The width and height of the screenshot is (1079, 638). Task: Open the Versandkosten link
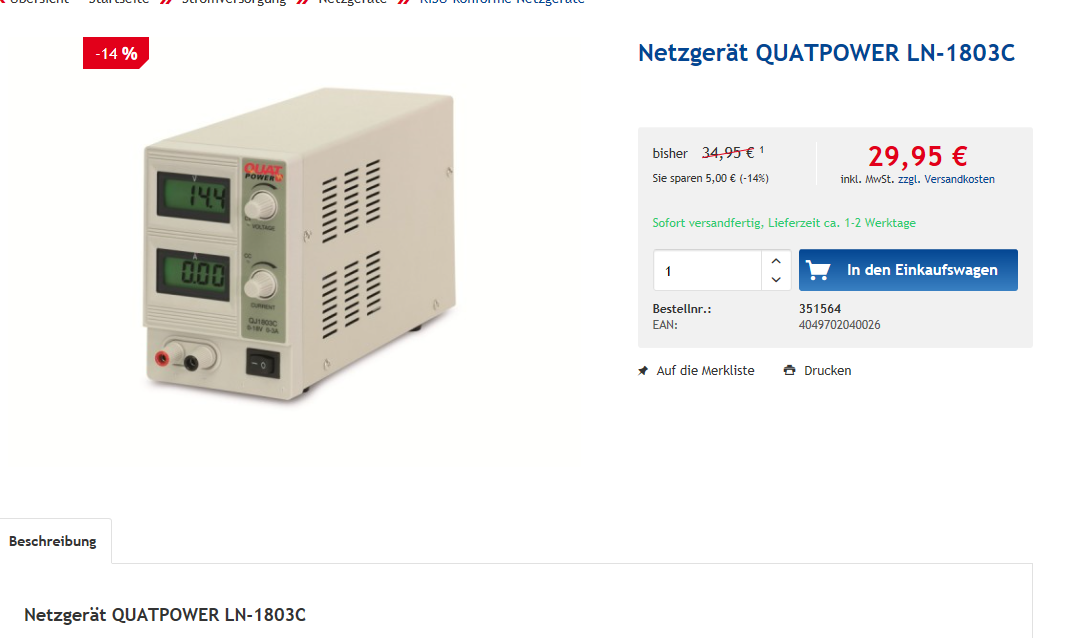pos(959,179)
